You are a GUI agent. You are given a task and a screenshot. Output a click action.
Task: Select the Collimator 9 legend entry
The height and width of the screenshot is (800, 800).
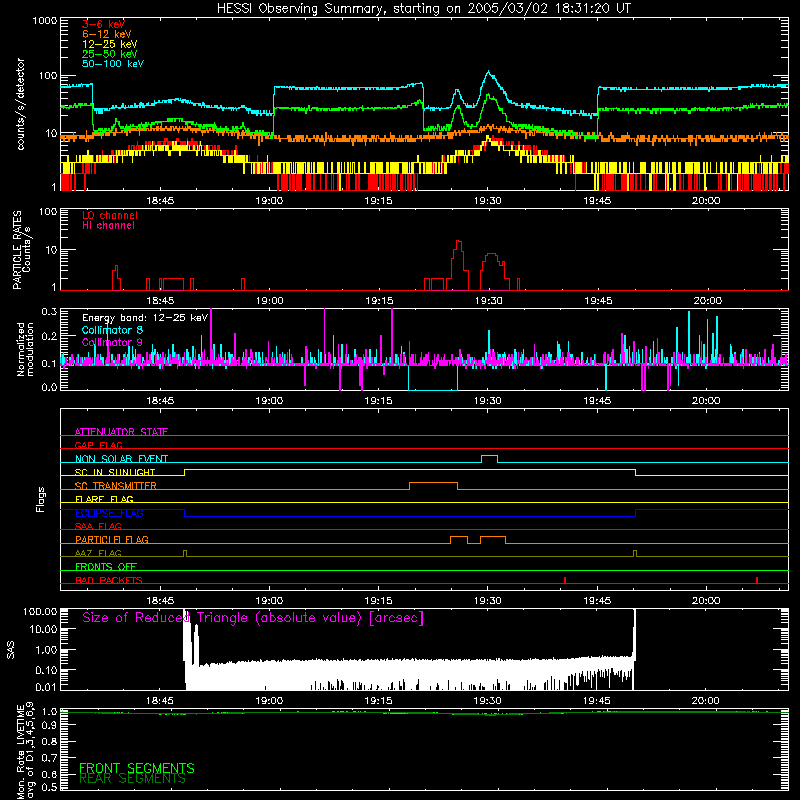tap(112, 342)
